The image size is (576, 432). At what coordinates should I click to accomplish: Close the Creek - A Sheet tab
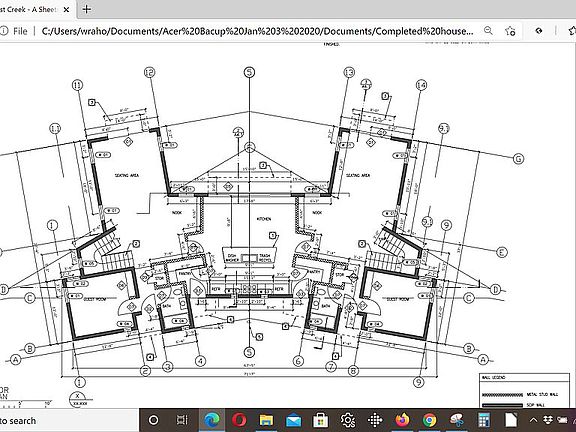66,10
